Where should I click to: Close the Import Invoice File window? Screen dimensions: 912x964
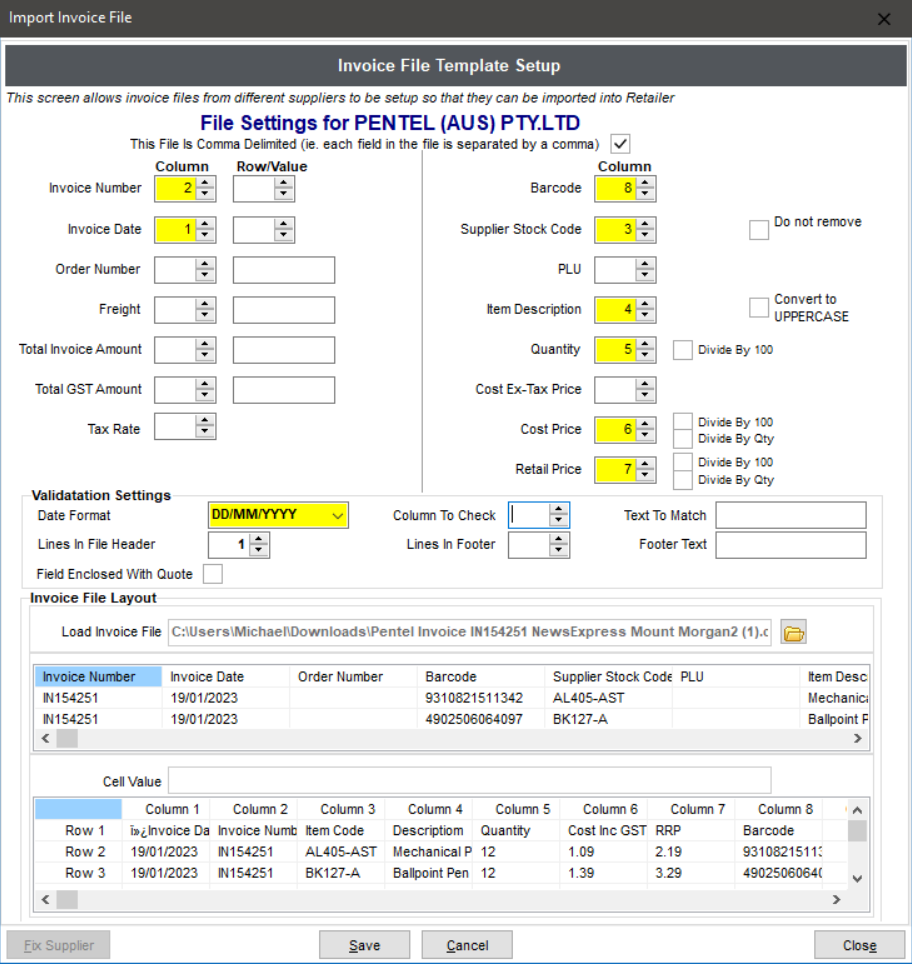884,19
